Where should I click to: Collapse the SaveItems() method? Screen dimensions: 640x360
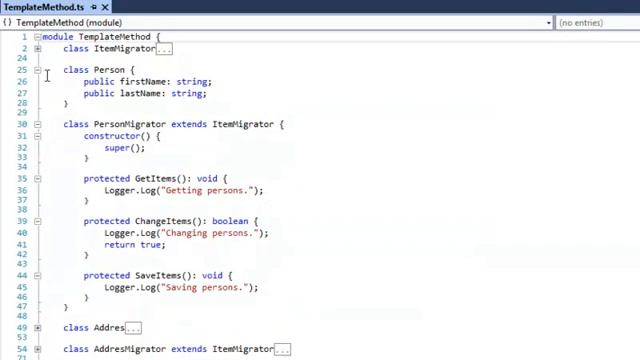point(38,276)
